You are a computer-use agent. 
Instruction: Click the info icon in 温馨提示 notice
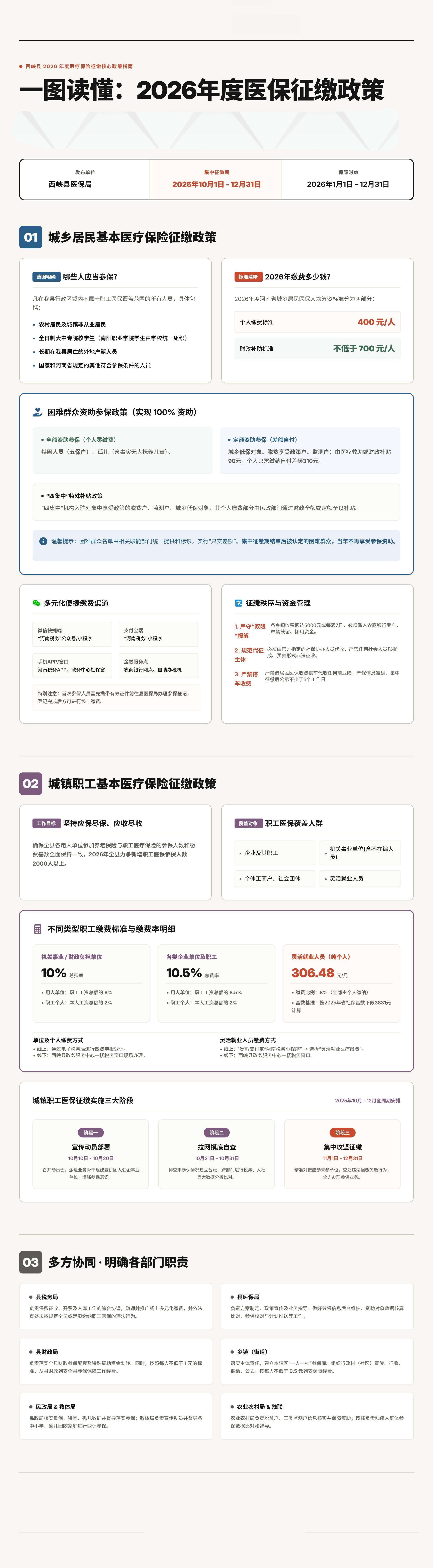pyautogui.click(x=43, y=541)
